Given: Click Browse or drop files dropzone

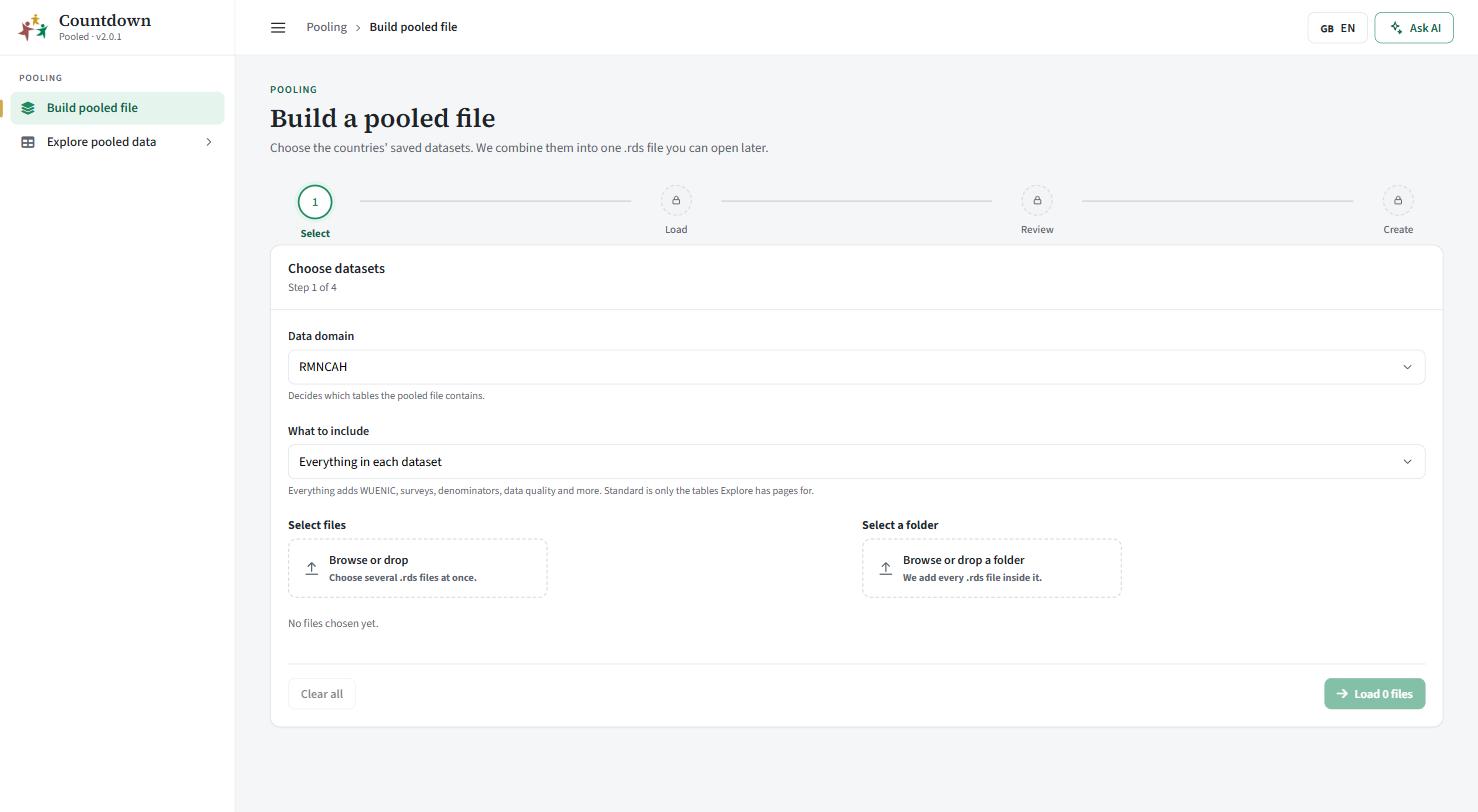Looking at the screenshot, I should (417, 568).
